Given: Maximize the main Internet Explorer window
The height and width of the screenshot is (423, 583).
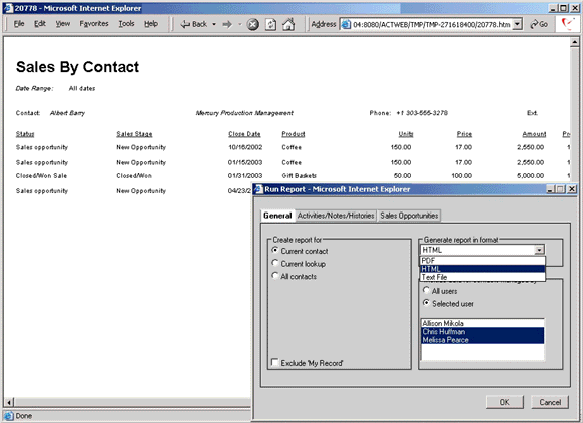Looking at the screenshot, I should (564, 8).
